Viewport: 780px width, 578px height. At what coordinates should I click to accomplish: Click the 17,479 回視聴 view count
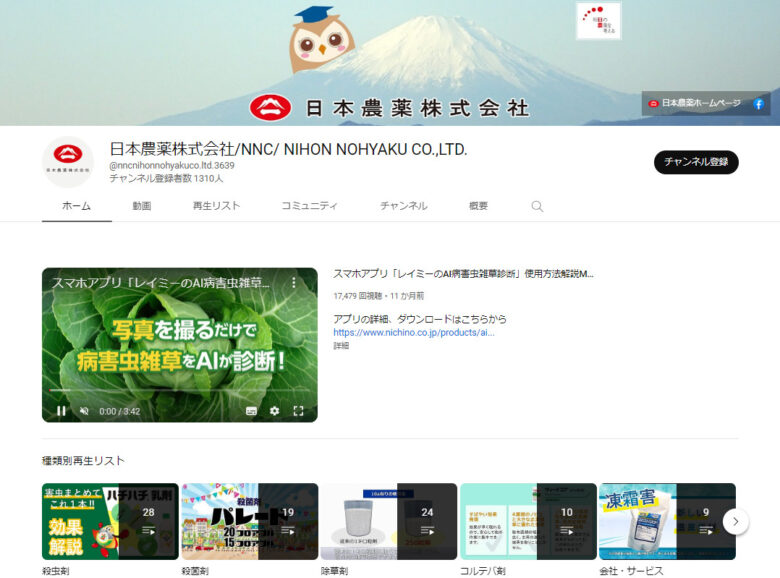point(358,296)
